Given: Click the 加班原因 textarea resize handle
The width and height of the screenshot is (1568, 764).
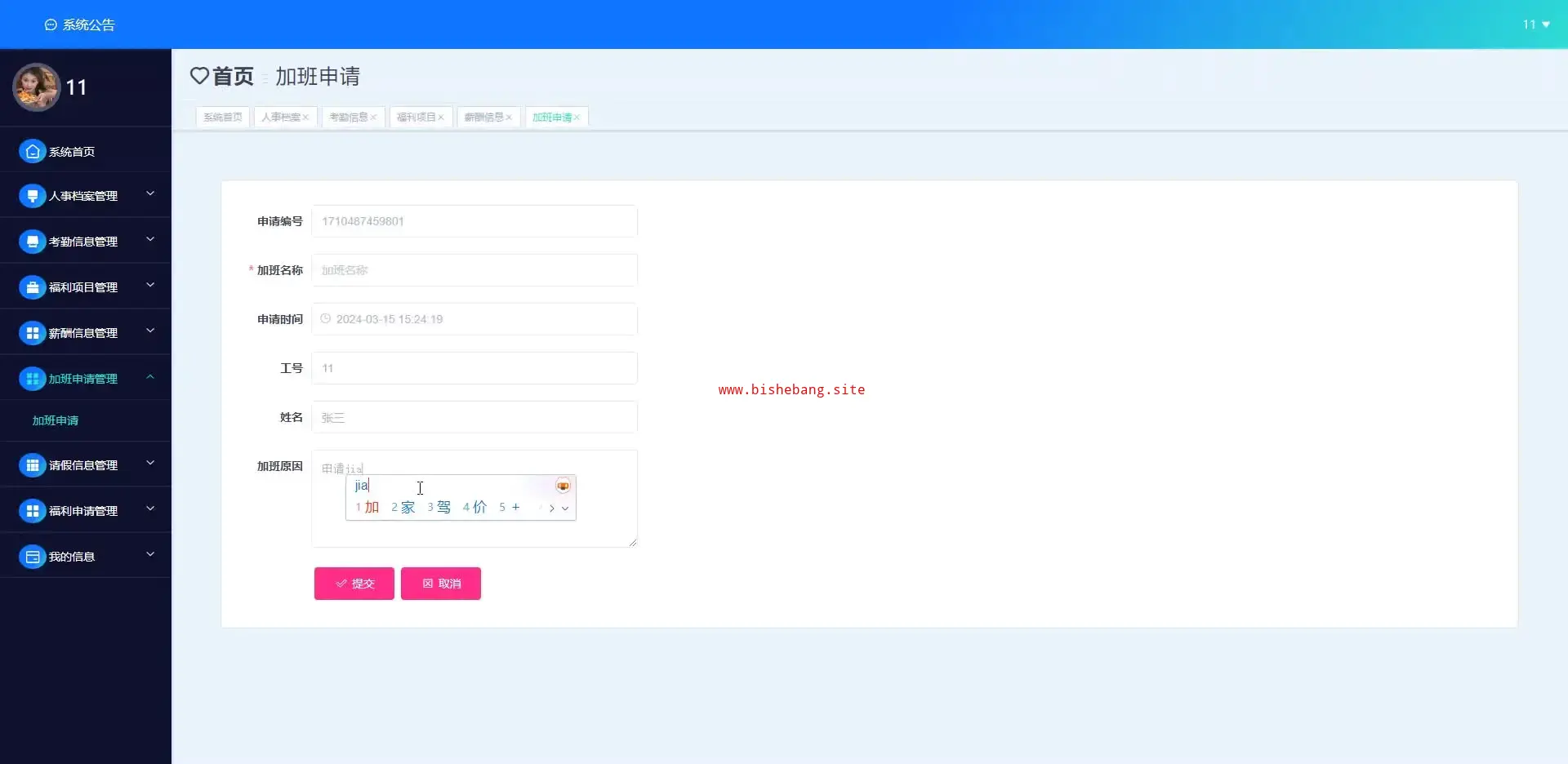Looking at the screenshot, I should pos(632,542).
